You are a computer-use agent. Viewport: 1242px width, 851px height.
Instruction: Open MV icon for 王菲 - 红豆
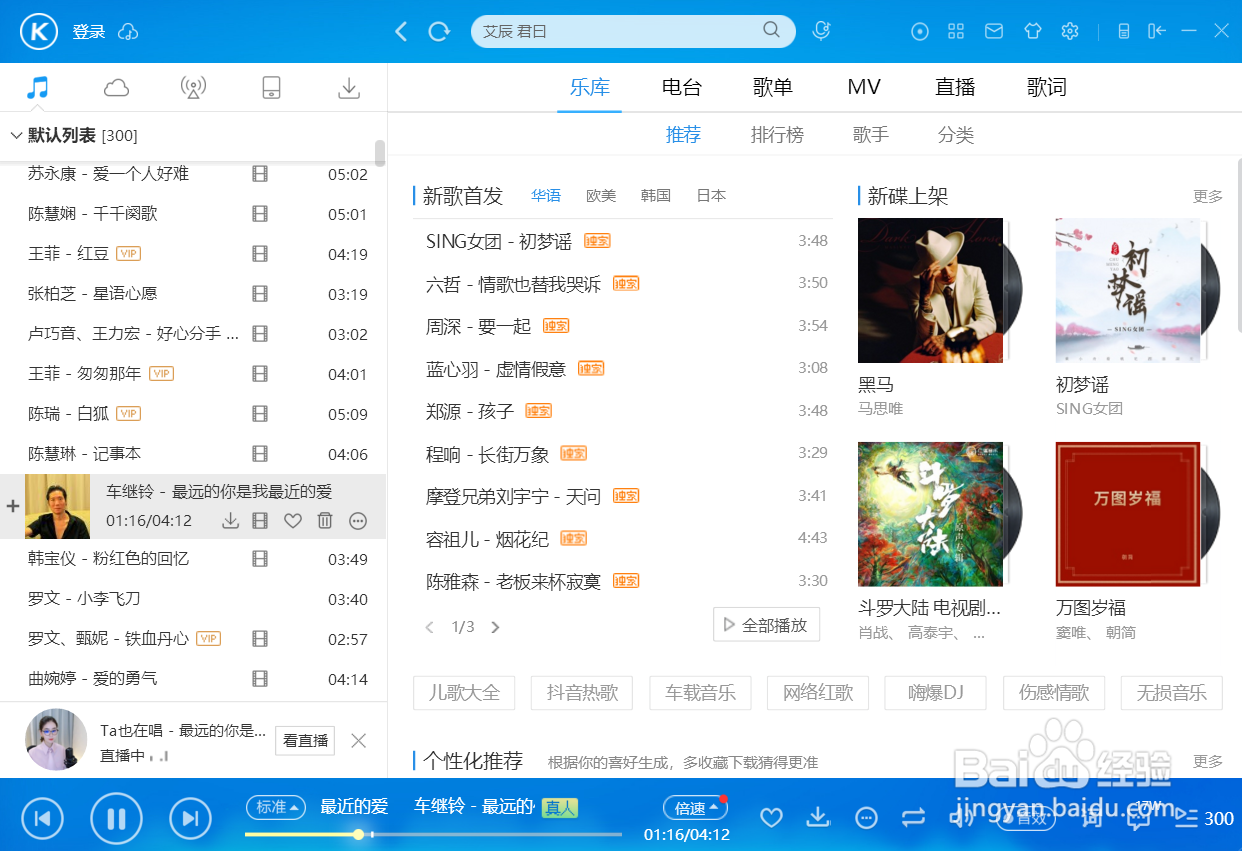[x=260, y=254]
